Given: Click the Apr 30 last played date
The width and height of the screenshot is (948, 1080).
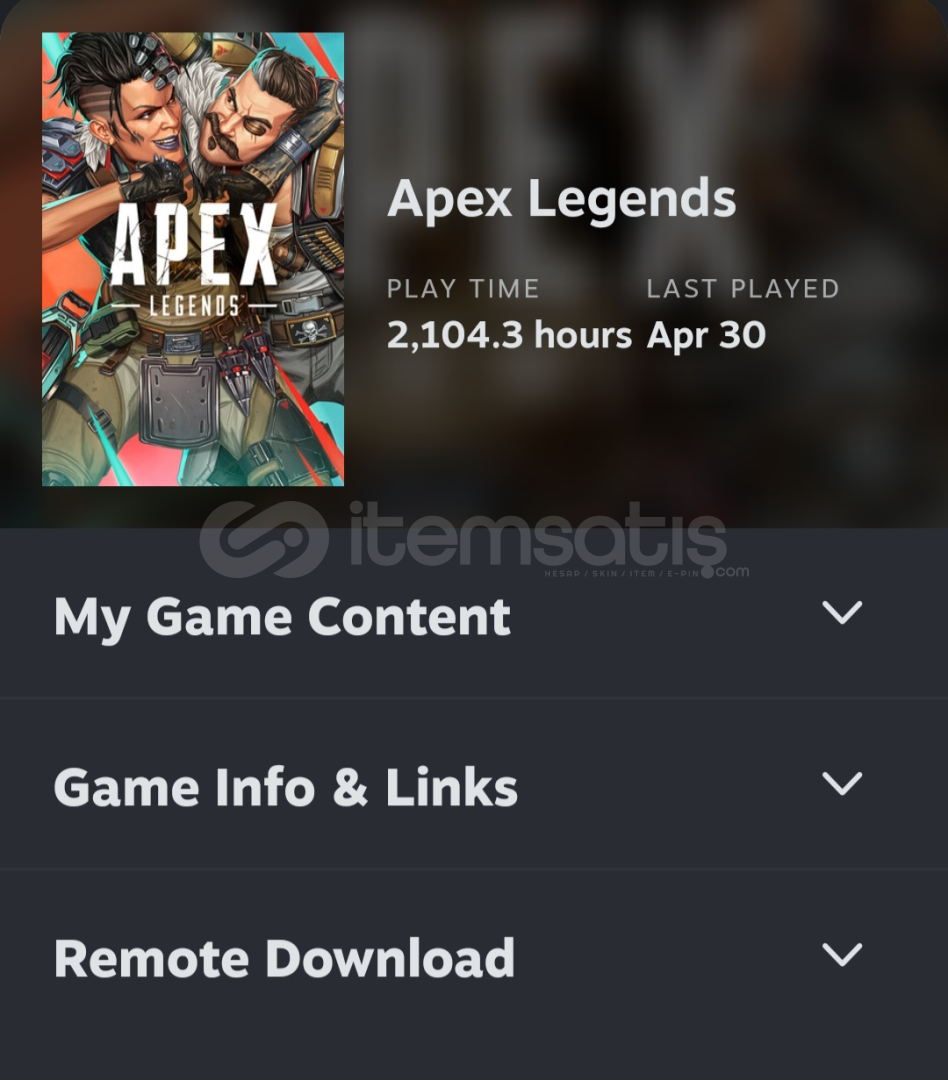Looking at the screenshot, I should (x=706, y=336).
